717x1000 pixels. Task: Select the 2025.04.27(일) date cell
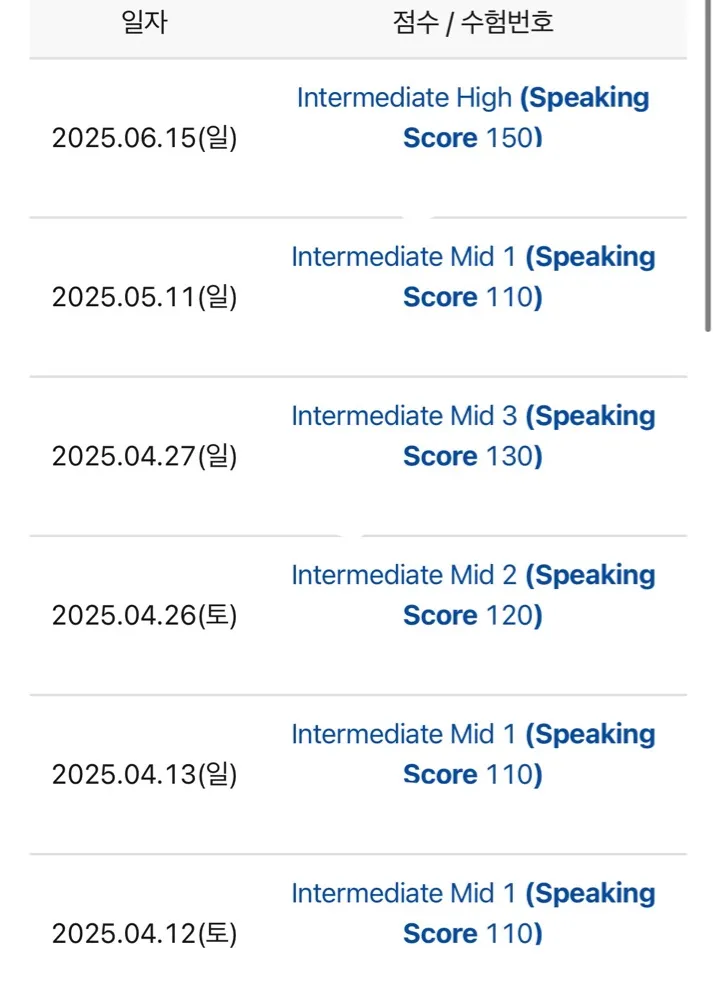144,456
